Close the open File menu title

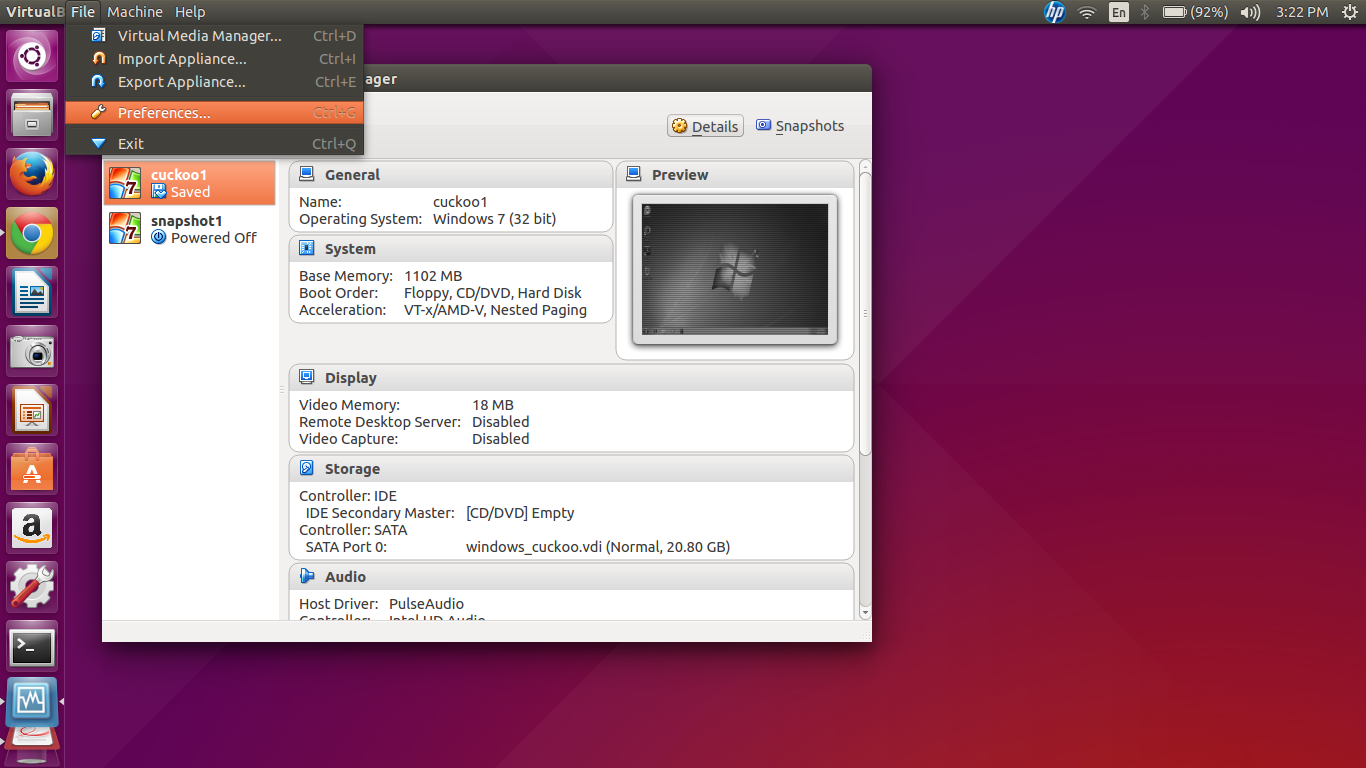coord(83,12)
